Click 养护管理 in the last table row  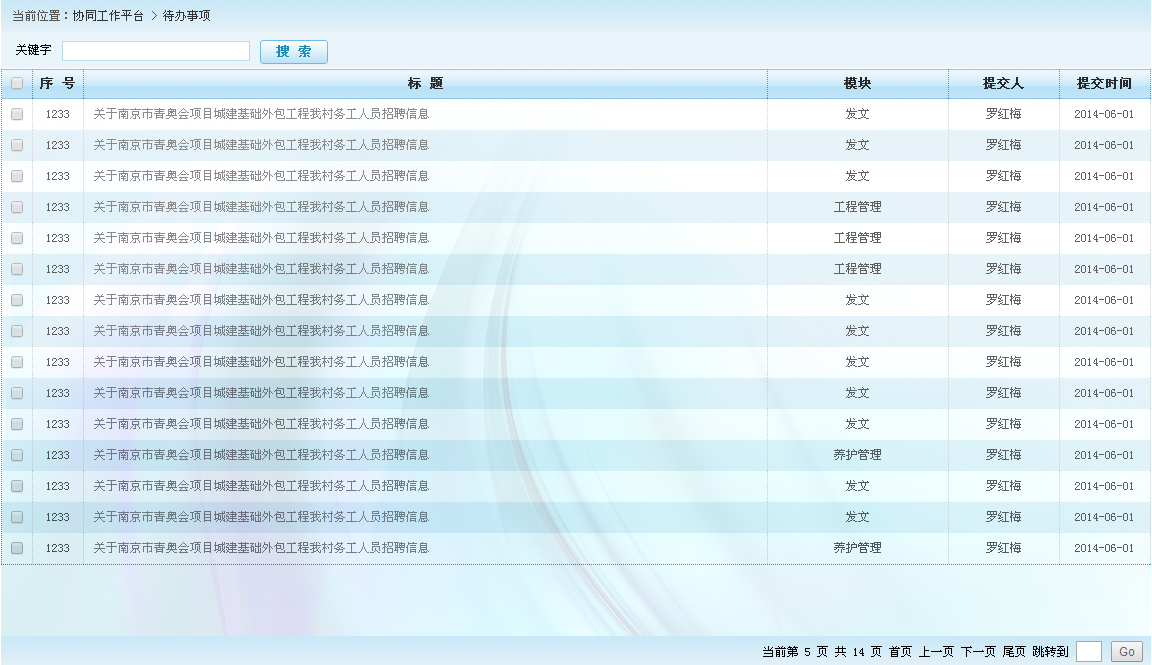pyautogui.click(x=857, y=548)
